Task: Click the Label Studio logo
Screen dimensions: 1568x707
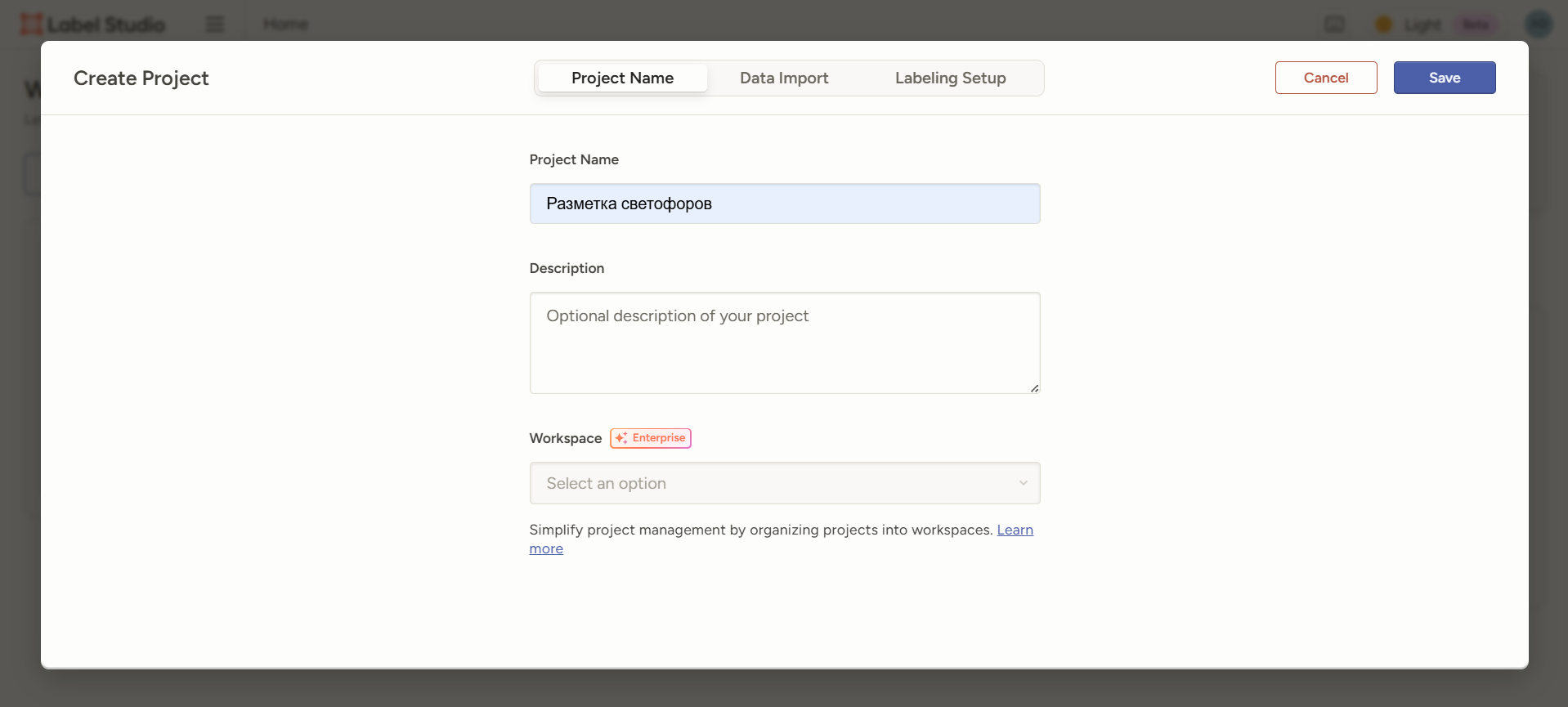Action: click(x=92, y=25)
